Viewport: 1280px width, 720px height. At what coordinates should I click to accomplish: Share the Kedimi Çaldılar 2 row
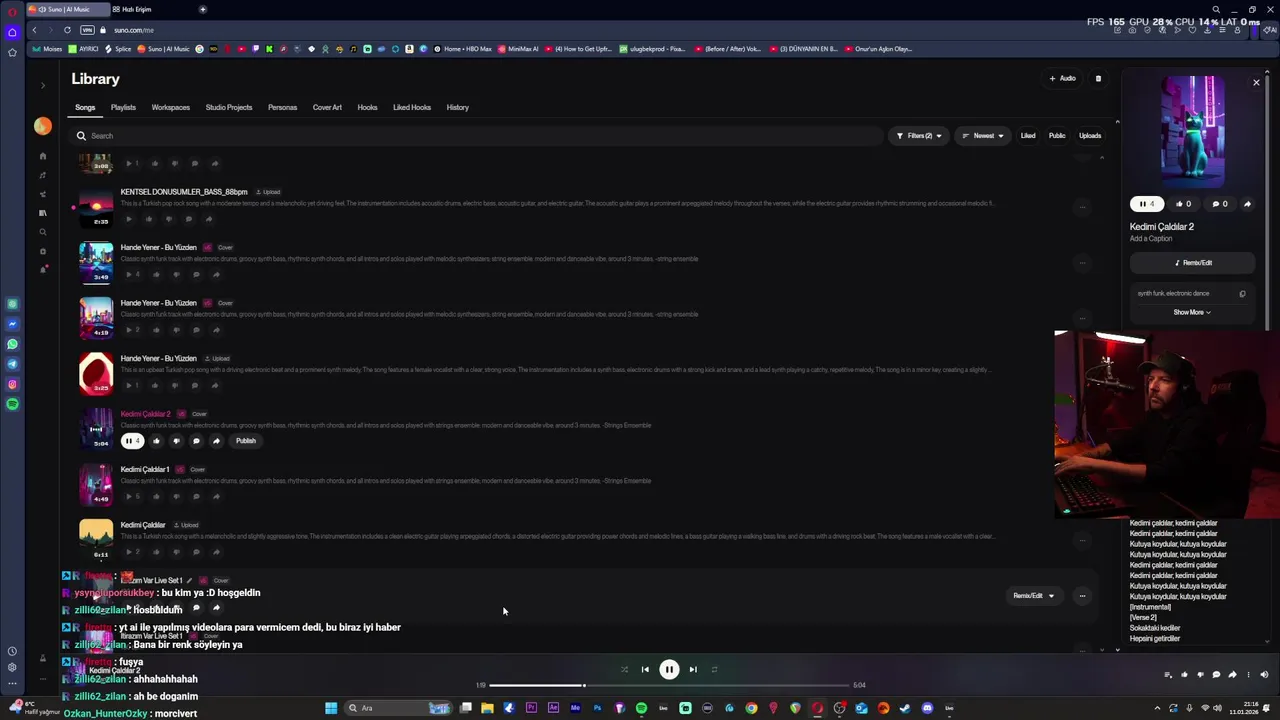pyautogui.click(x=216, y=441)
